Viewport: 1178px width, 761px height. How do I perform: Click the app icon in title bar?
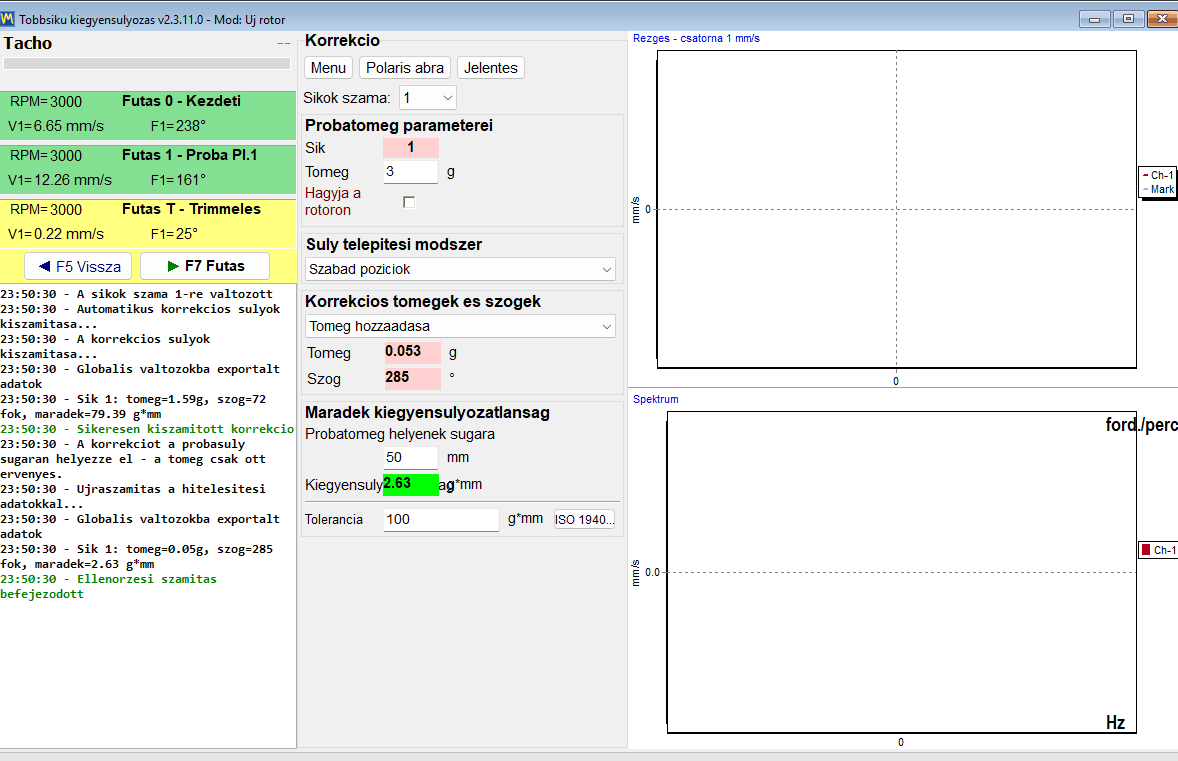(x=8, y=19)
